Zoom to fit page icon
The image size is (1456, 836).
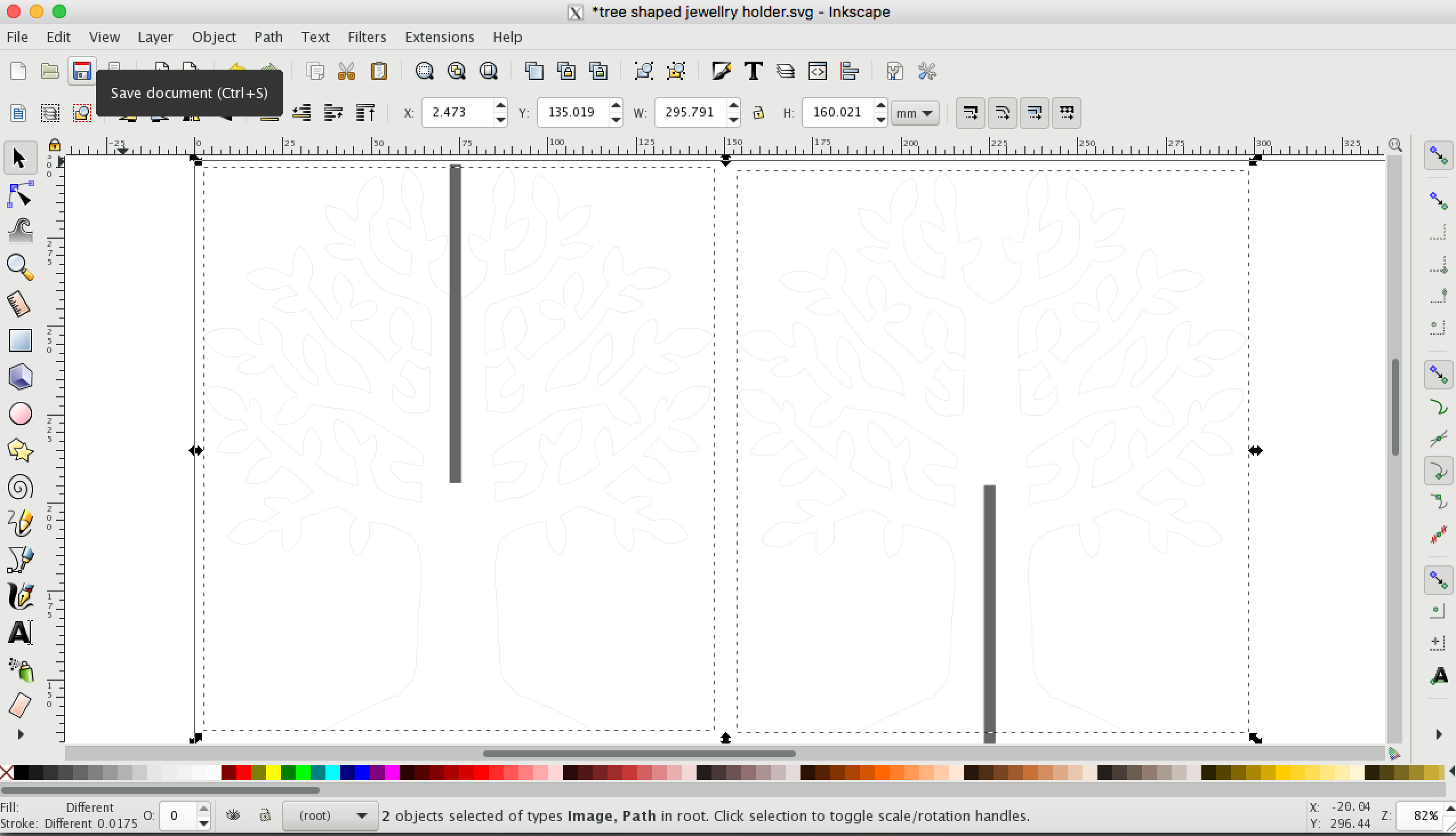(489, 71)
